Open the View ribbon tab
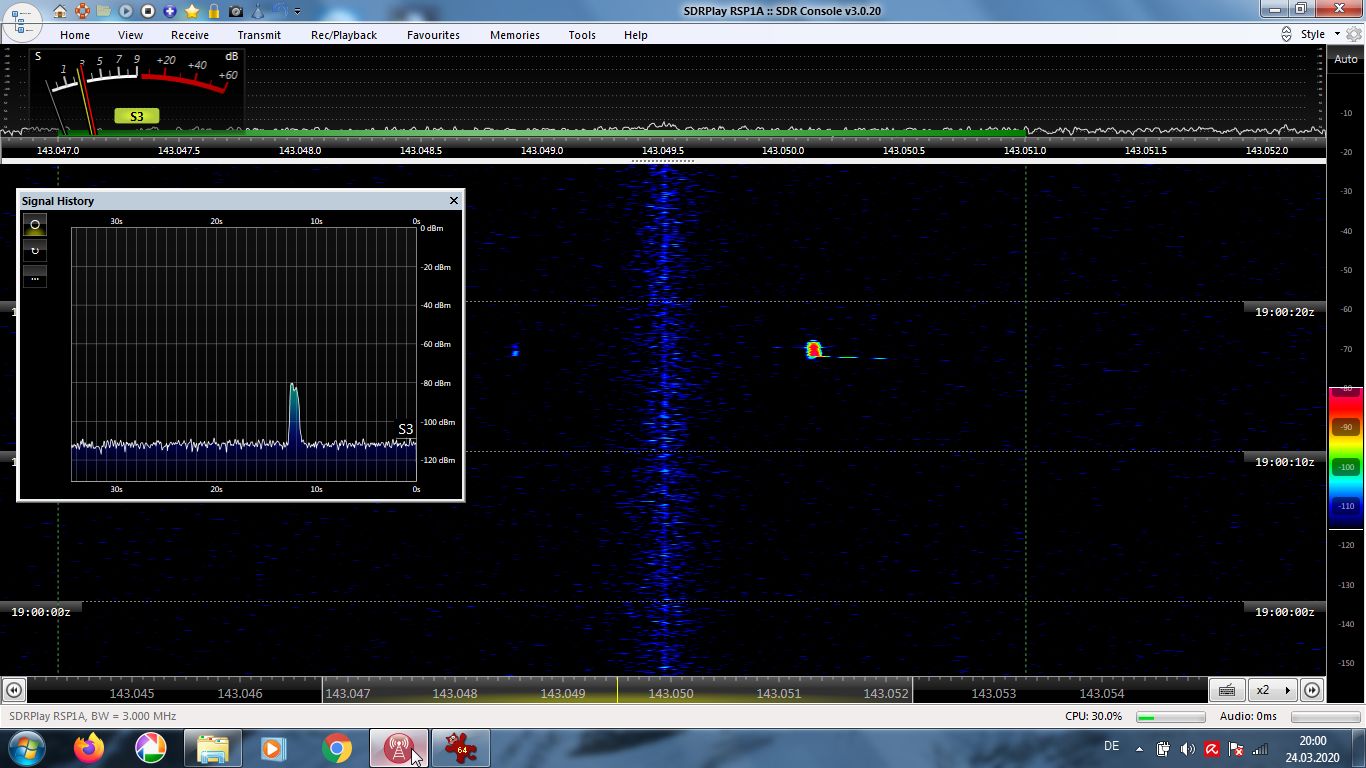The height and width of the screenshot is (768, 1366). click(130, 35)
